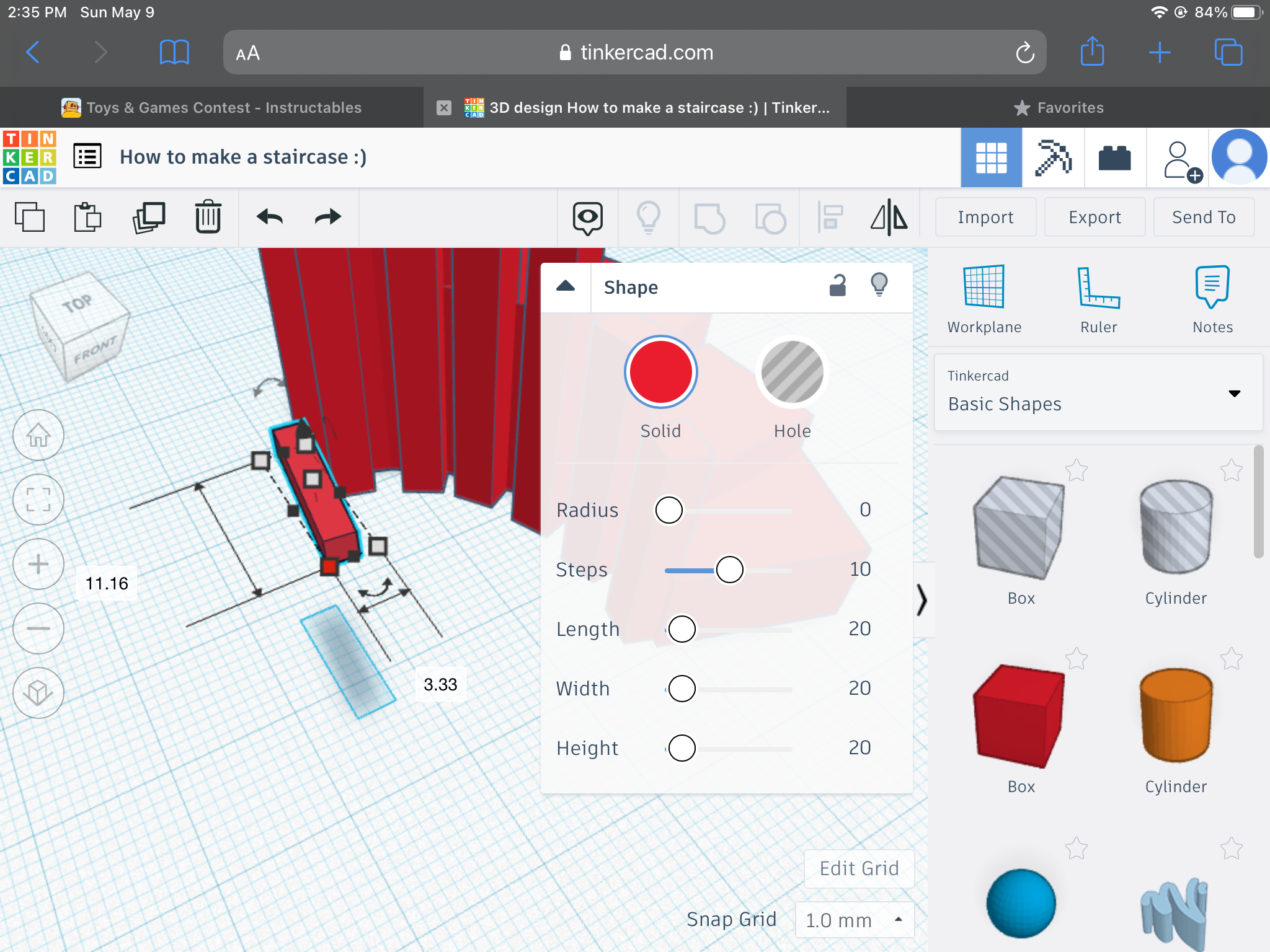Undo the last action
The image size is (1270, 952).
coord(270,217)
